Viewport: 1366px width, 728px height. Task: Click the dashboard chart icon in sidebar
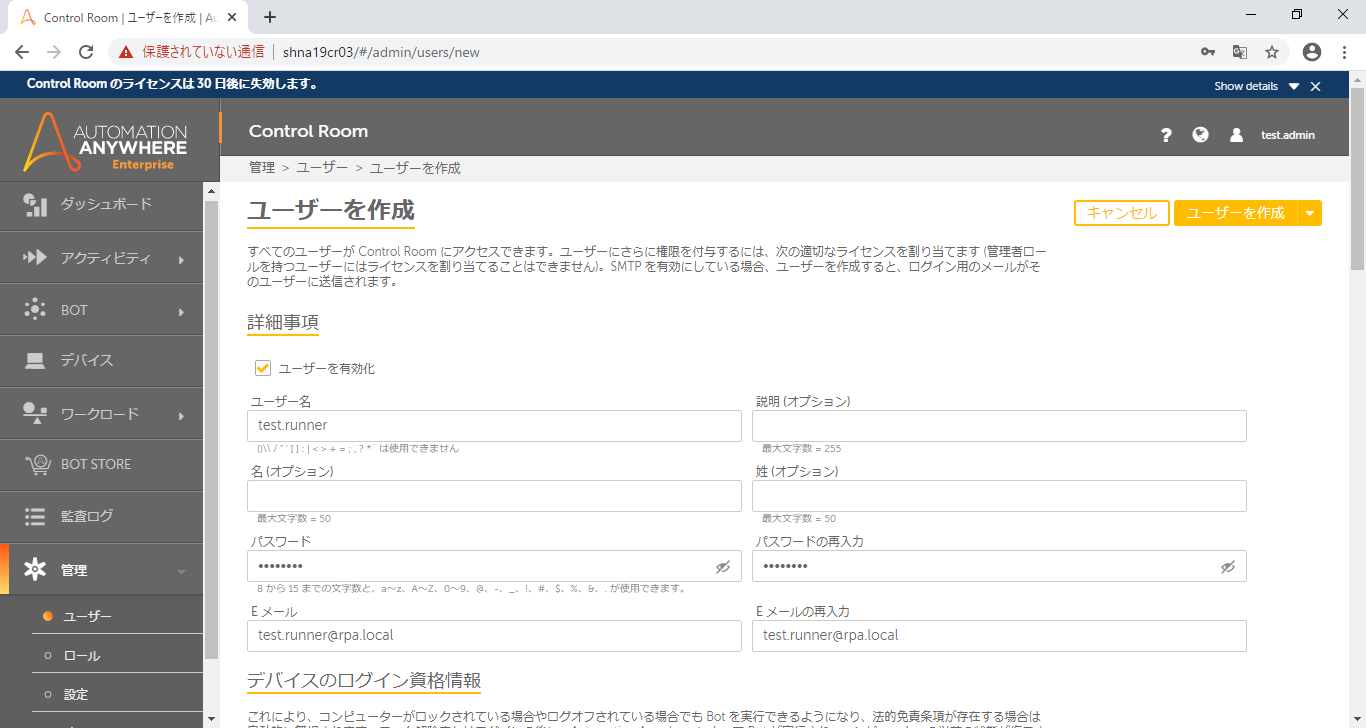(x=35, y=205)
